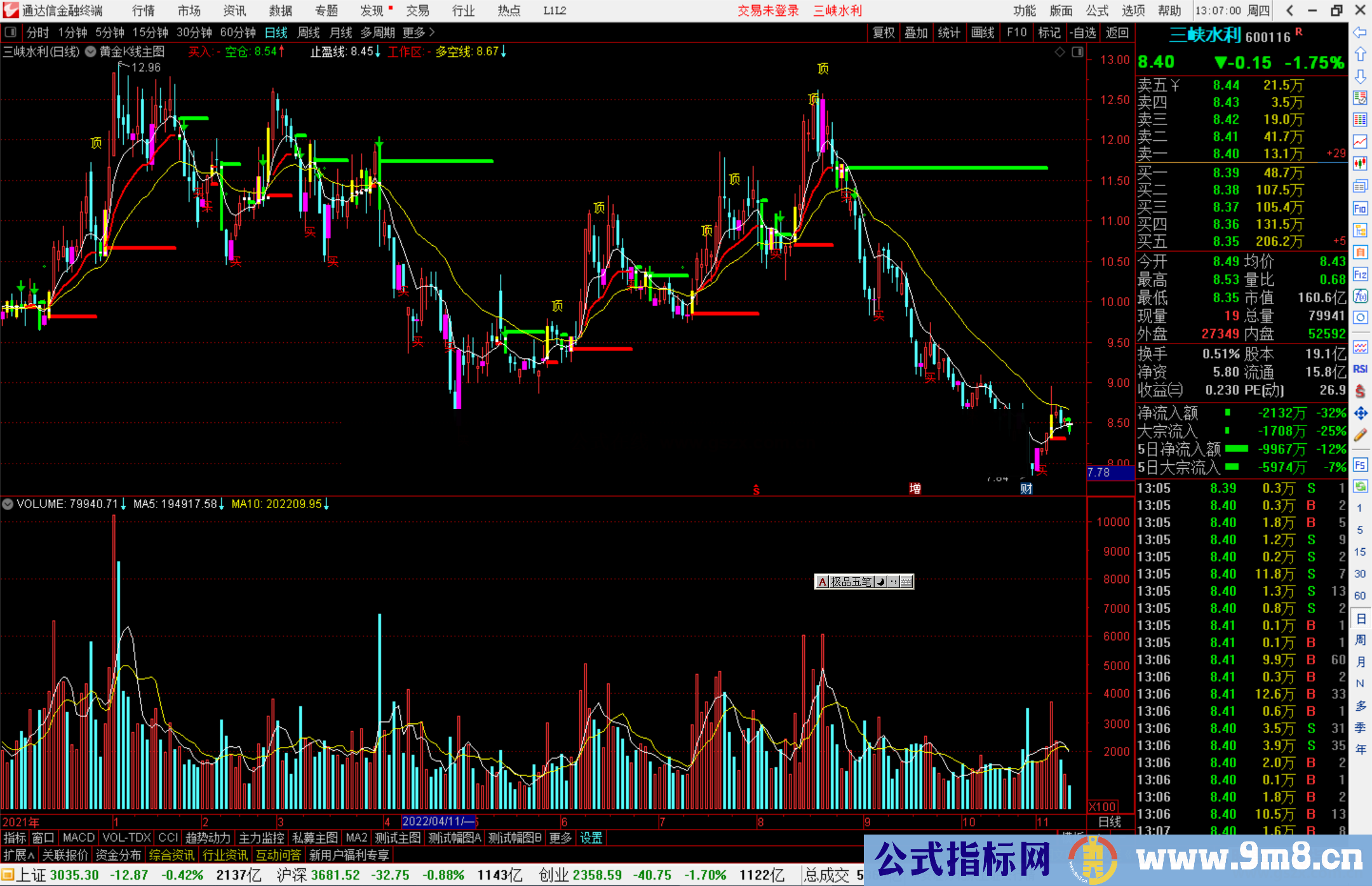Screen dimensions: 1372x886
Task: Click the F12 sidebar icon
Action: point(1360,274)
